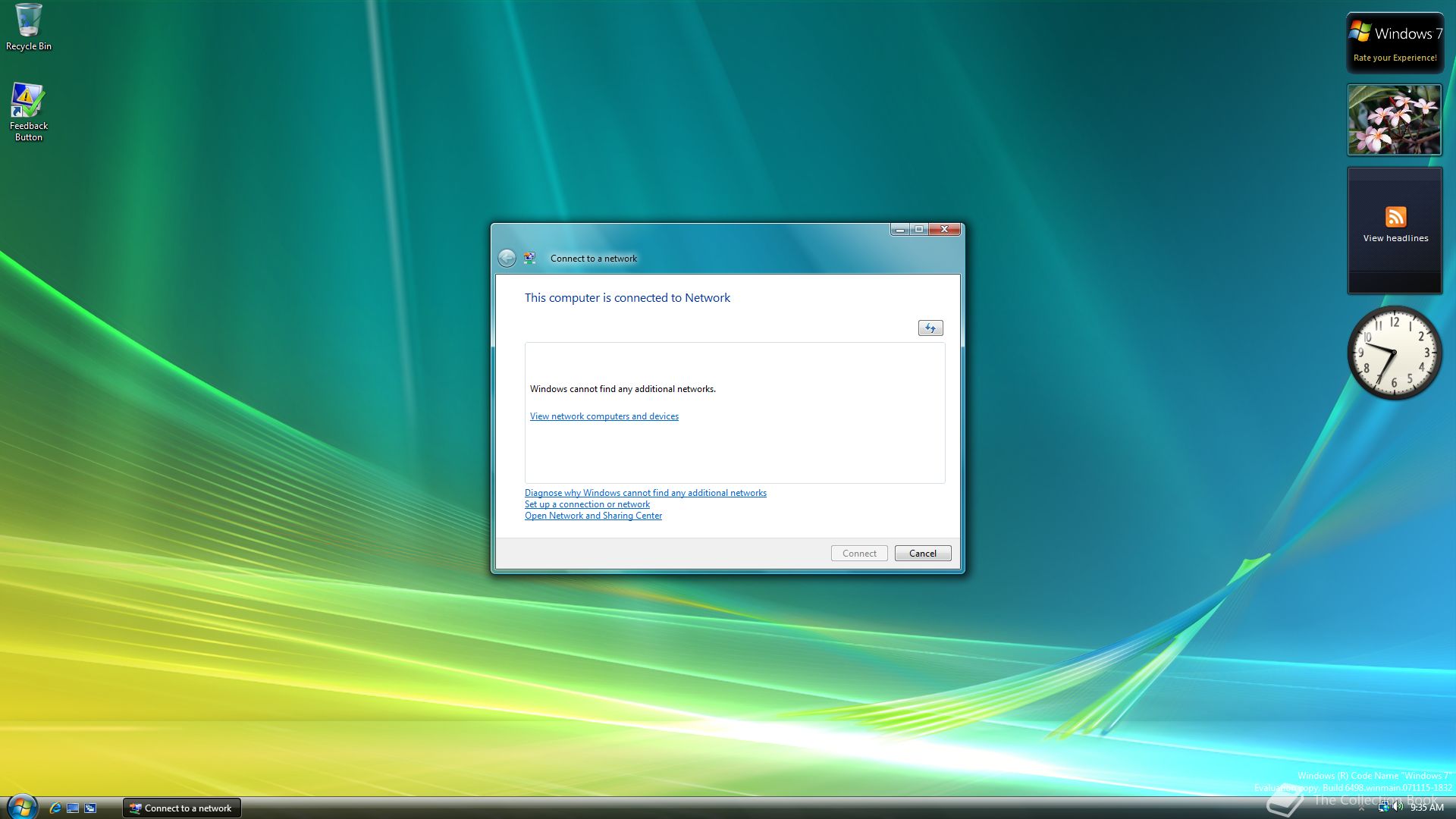
Task: Open View network computers and devices link
Action: pyautogui.click(x=604, y=416)
